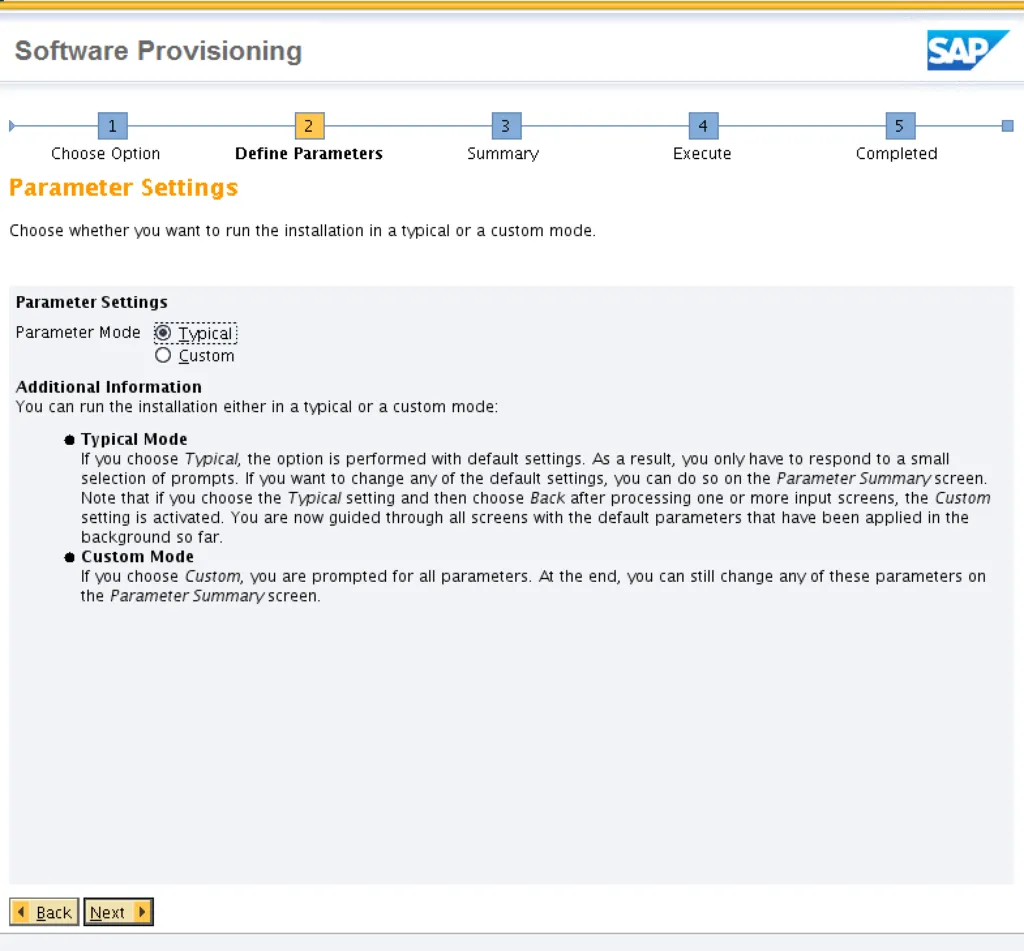This screenshot has width=1024, height=951.
Task: Click the step 5 numbered box
Action: click(x=900, y=126)
